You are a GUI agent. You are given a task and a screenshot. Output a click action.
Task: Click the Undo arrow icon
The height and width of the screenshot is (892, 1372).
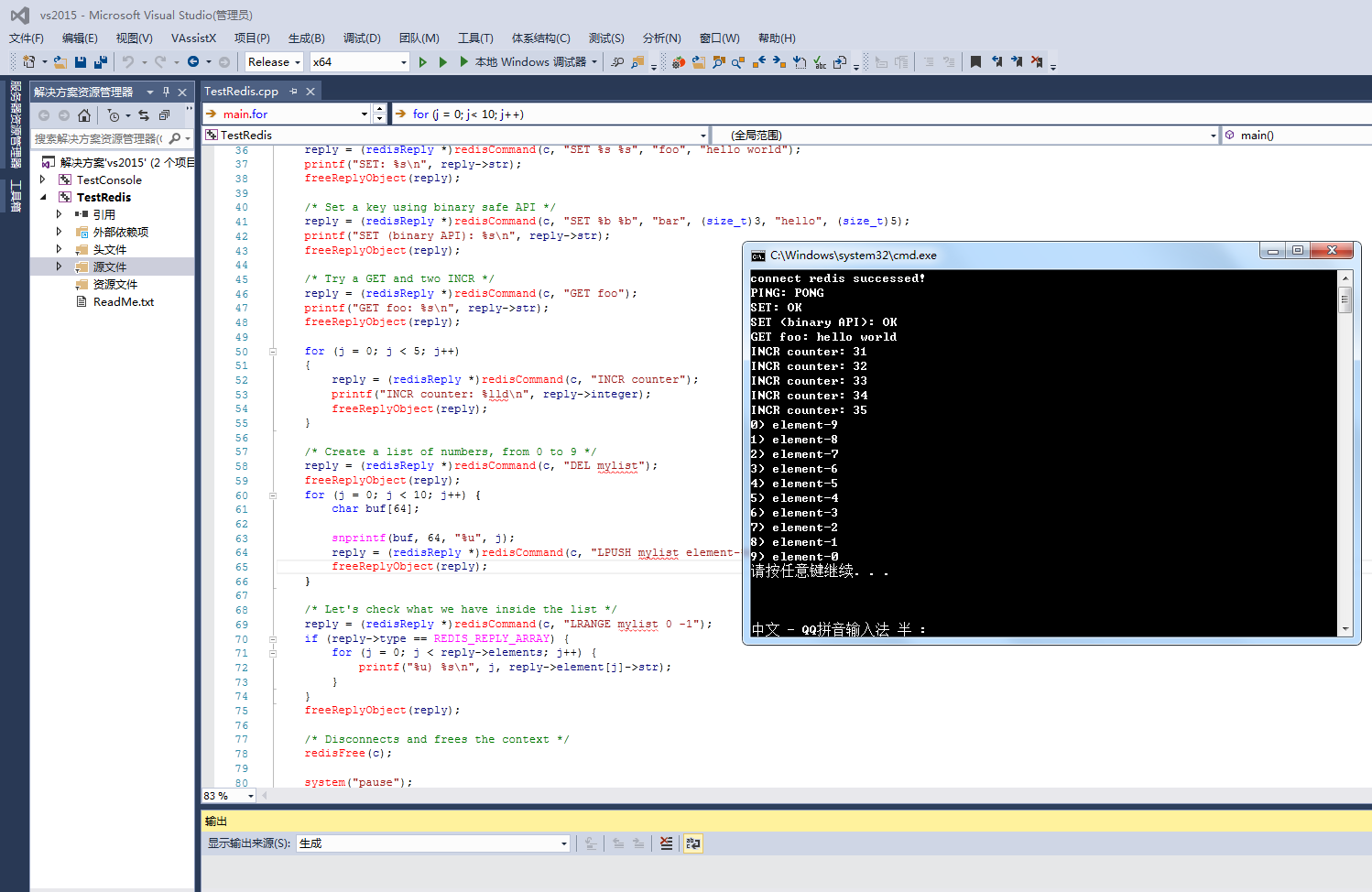click(129, 61)
